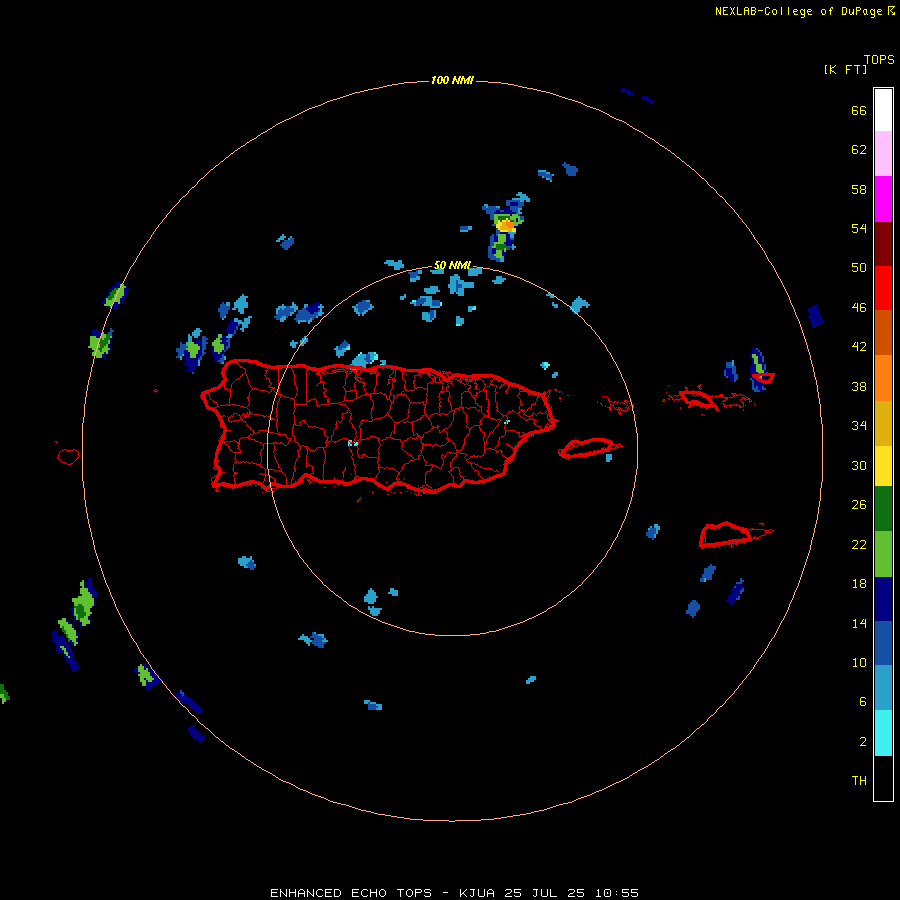Click the NEXLAB-College of DuPage title text
900x900 pixels.
click(798, 11)
